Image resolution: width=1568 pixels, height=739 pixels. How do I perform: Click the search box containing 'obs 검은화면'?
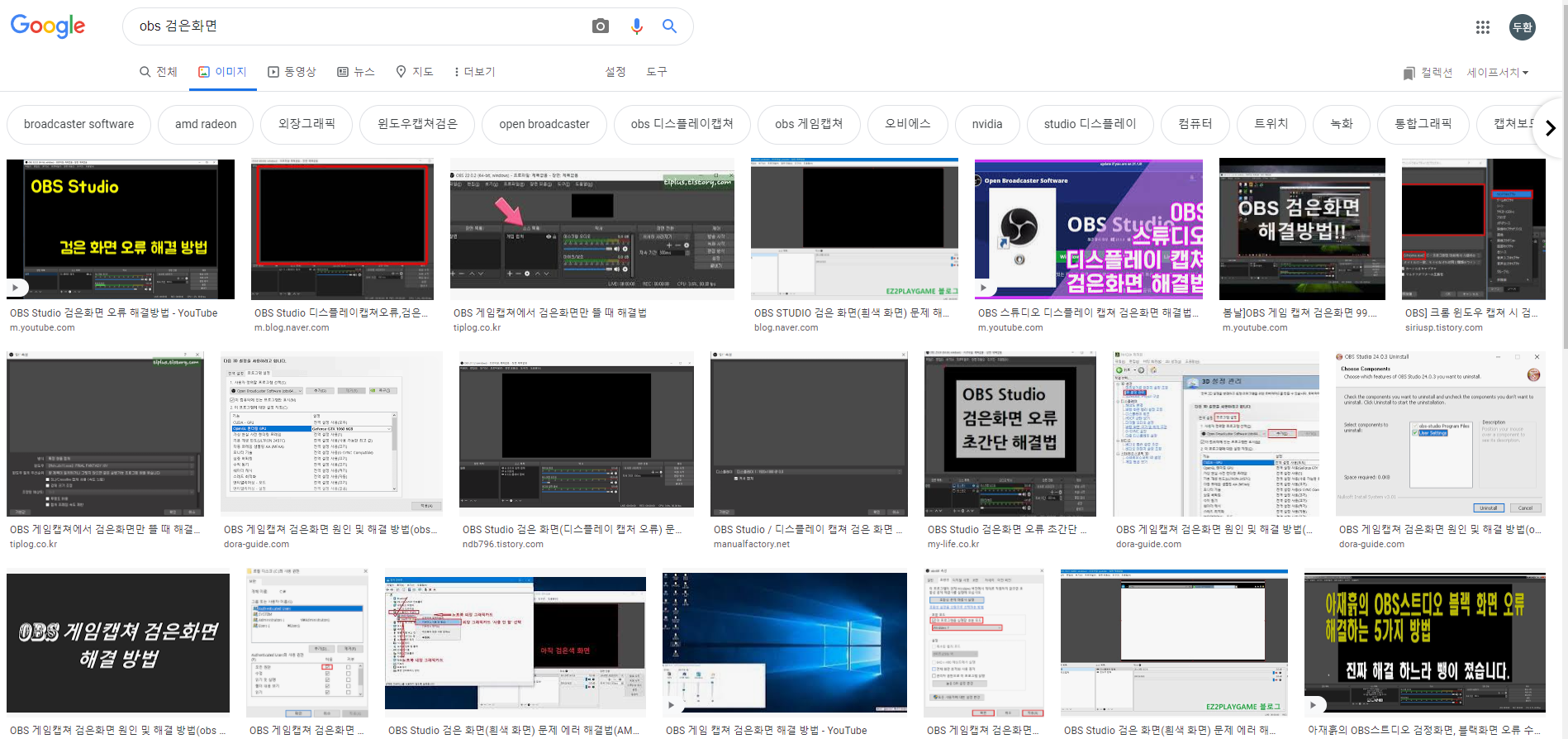click(355, 26)
